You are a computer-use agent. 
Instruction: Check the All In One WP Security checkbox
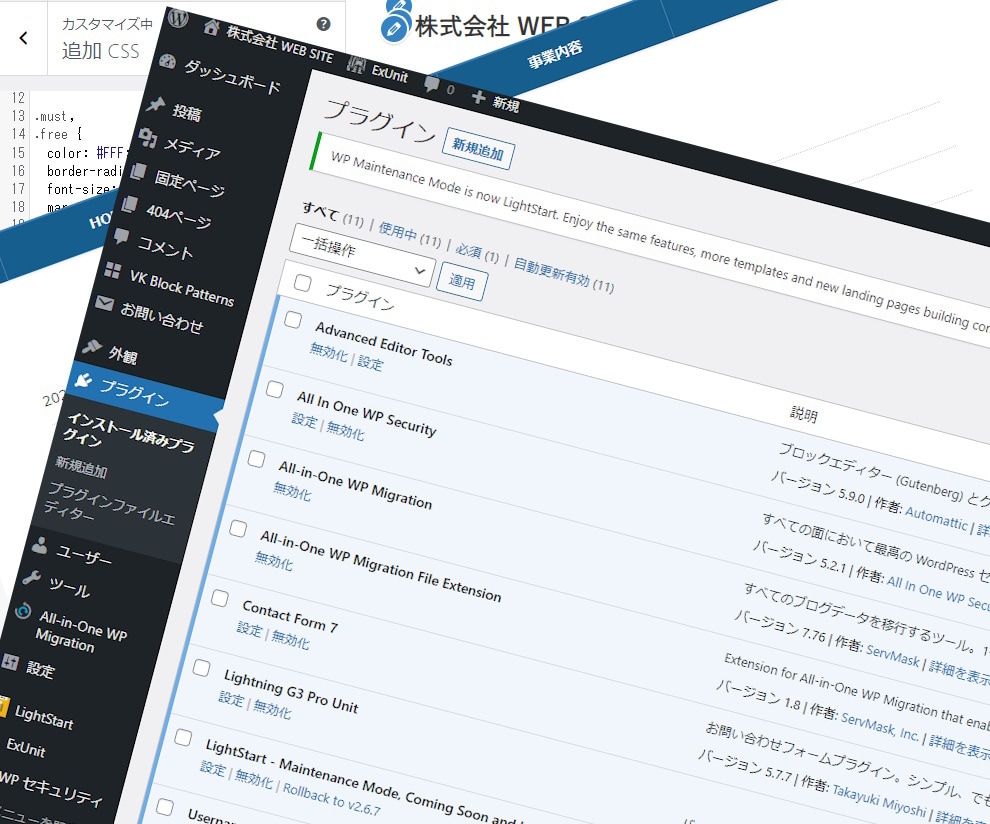[x=275, y=389]
